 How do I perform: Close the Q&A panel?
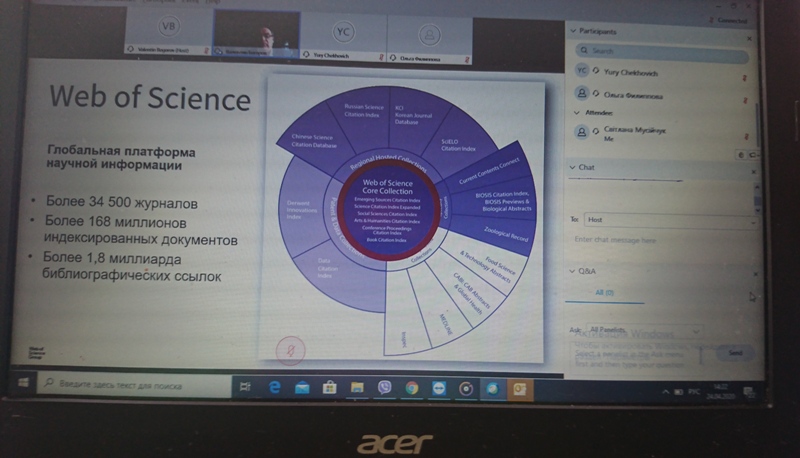pyautogui.click(x=756, y=275)
